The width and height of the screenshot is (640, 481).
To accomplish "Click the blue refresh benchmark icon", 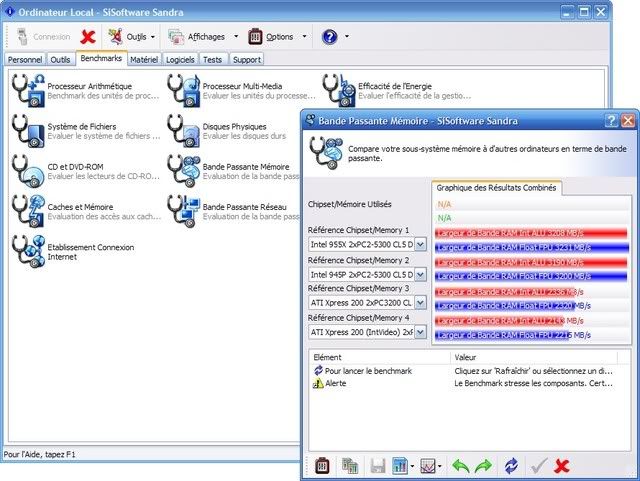I will pyautogui.click(x=511, y=465).
